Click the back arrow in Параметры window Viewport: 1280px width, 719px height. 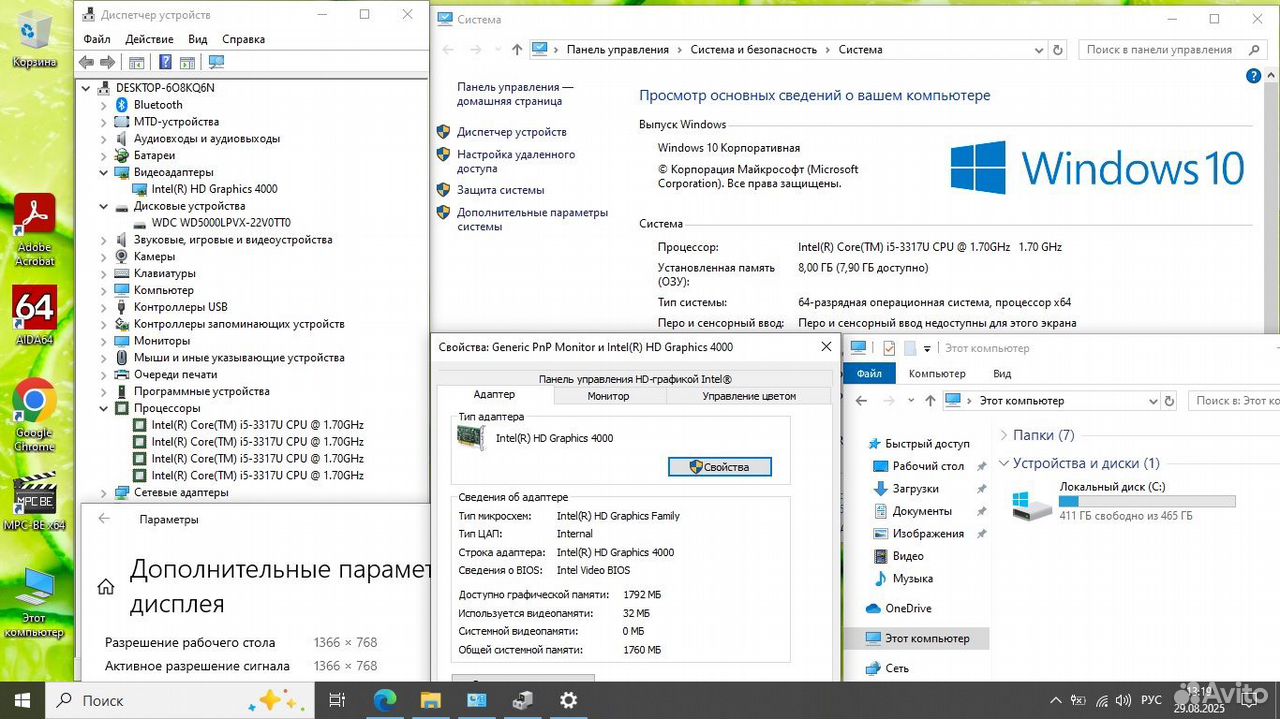click(x=103, y=519)
